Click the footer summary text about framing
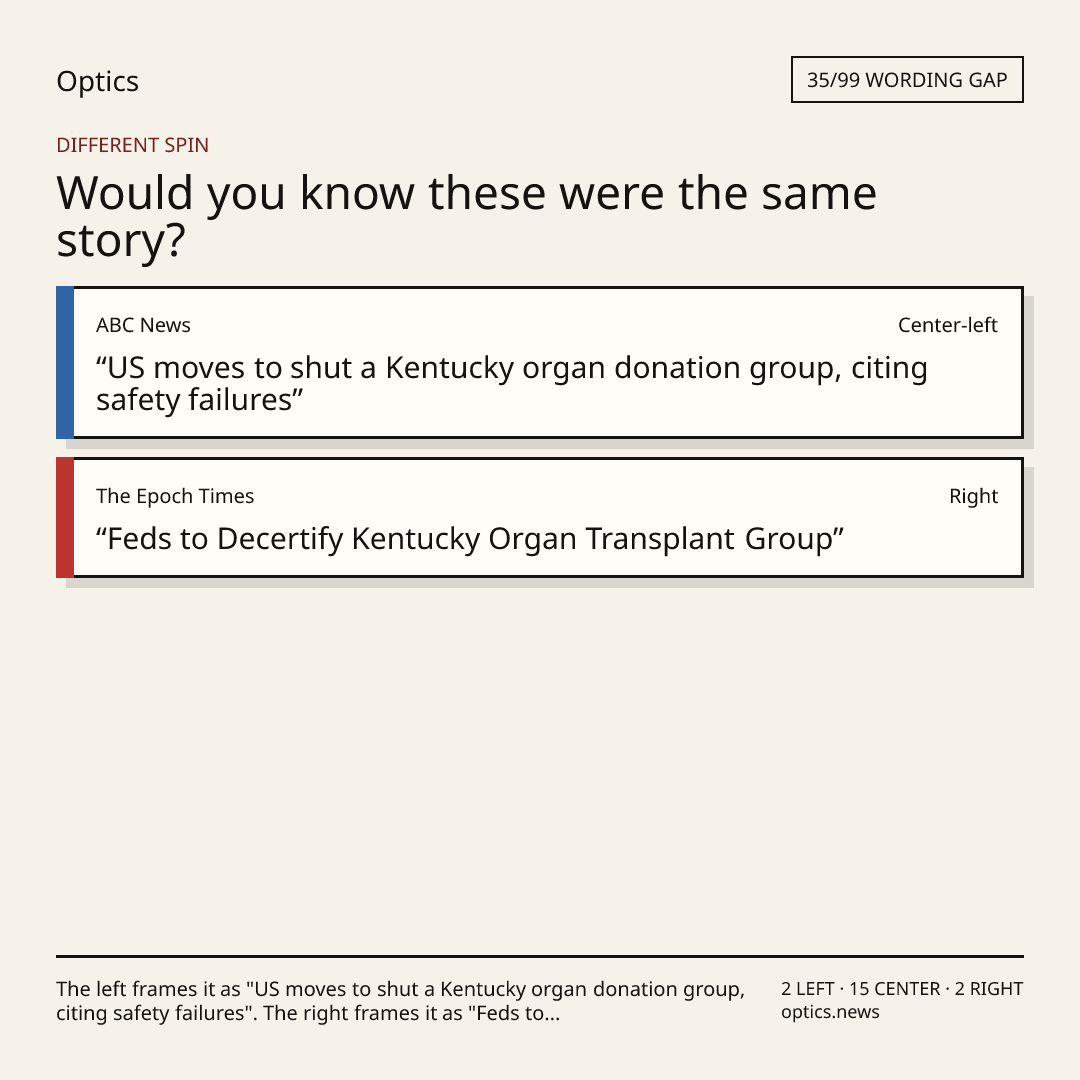 tap(400, 1001)
